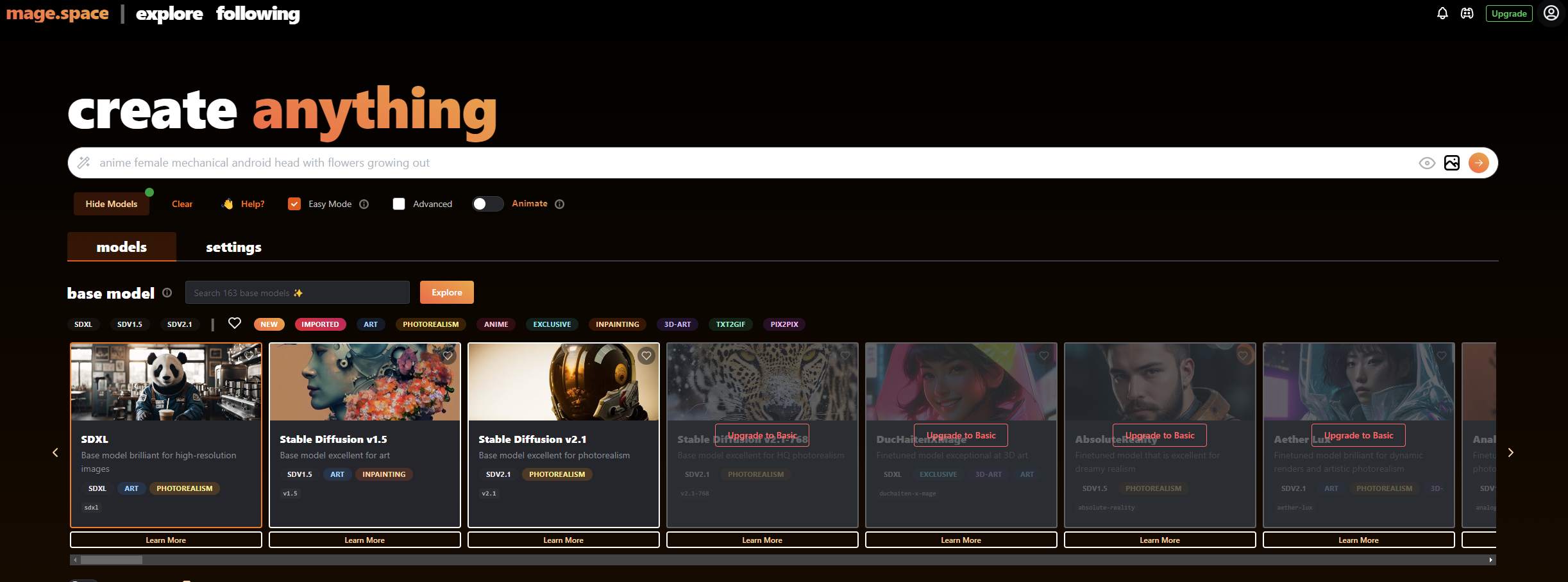
Task: Filter by the ANIME tag chip
Action: click(x=496, y=324)
